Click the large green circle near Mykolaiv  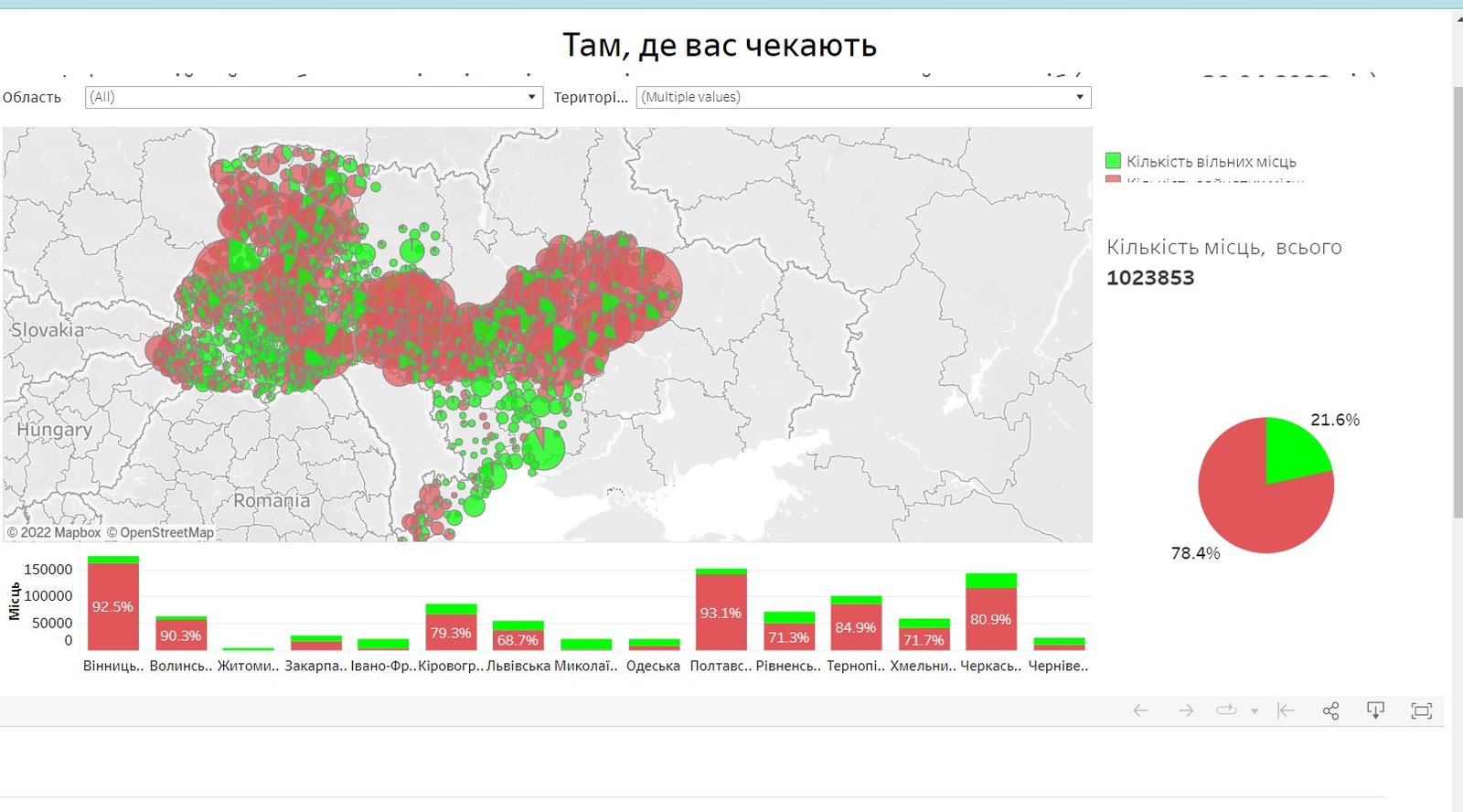544,448
